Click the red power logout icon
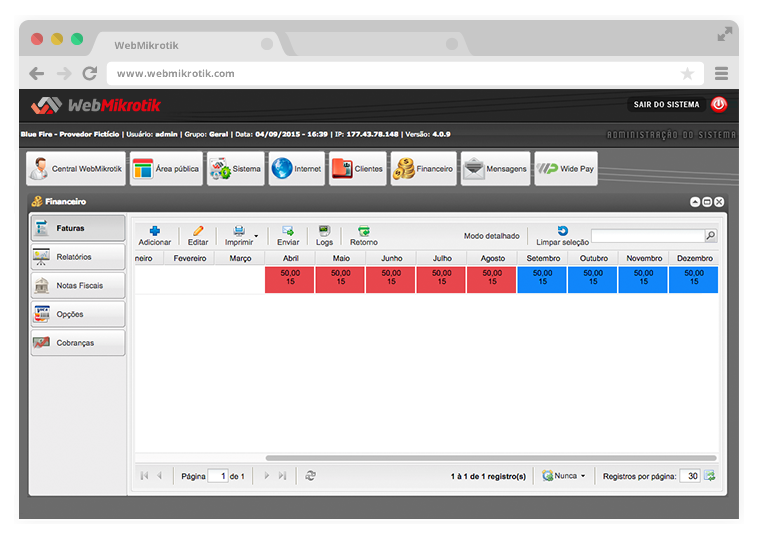The width and height of the screenshot is (759, 538). (719, 104)
